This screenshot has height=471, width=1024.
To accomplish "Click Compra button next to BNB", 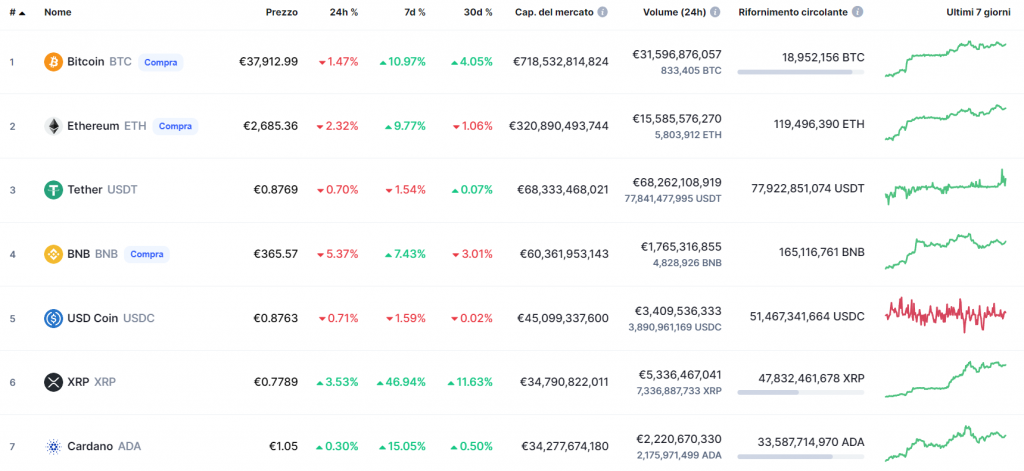I will pyautogui.click(x=147, y=254).
